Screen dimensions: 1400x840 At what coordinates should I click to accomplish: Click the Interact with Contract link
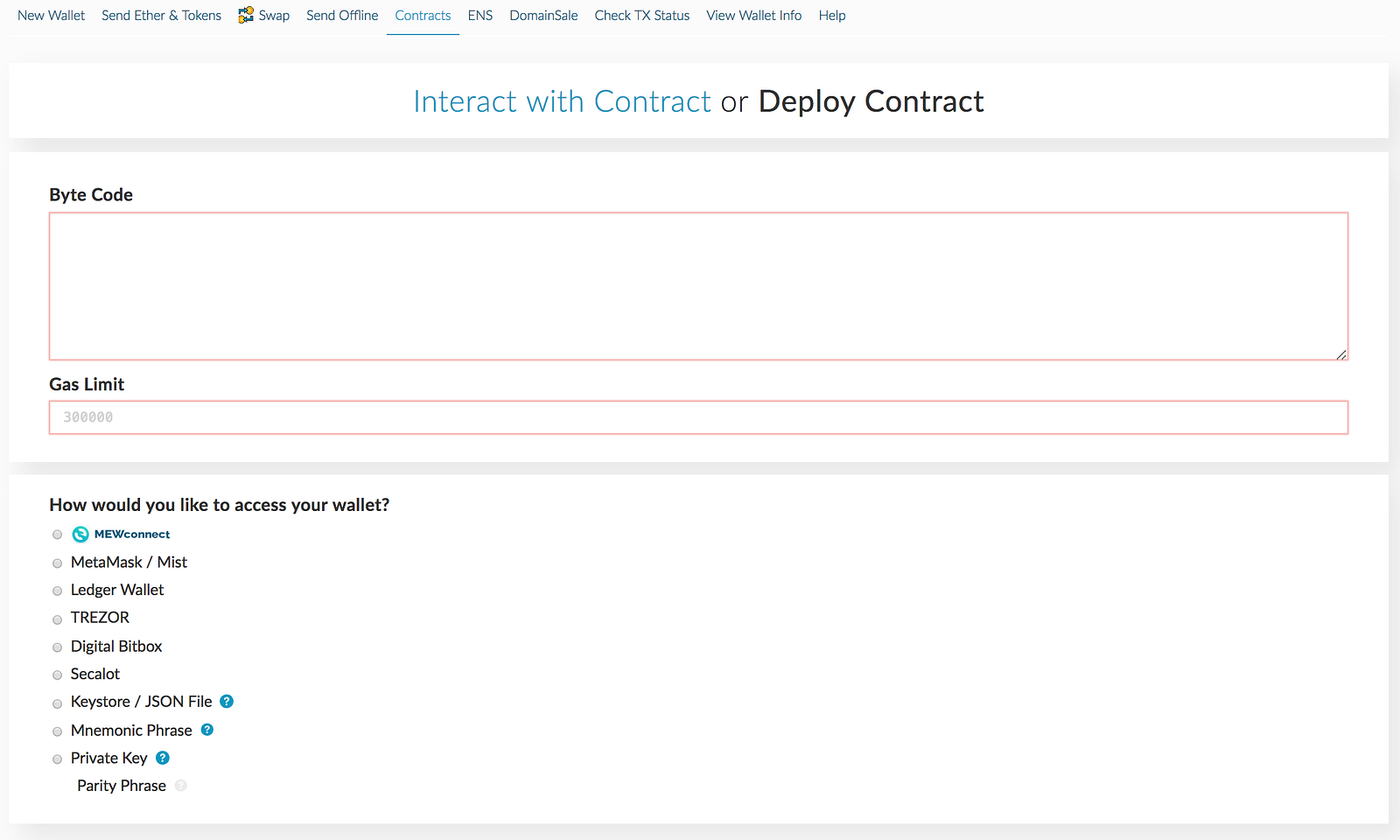[562, 101]
